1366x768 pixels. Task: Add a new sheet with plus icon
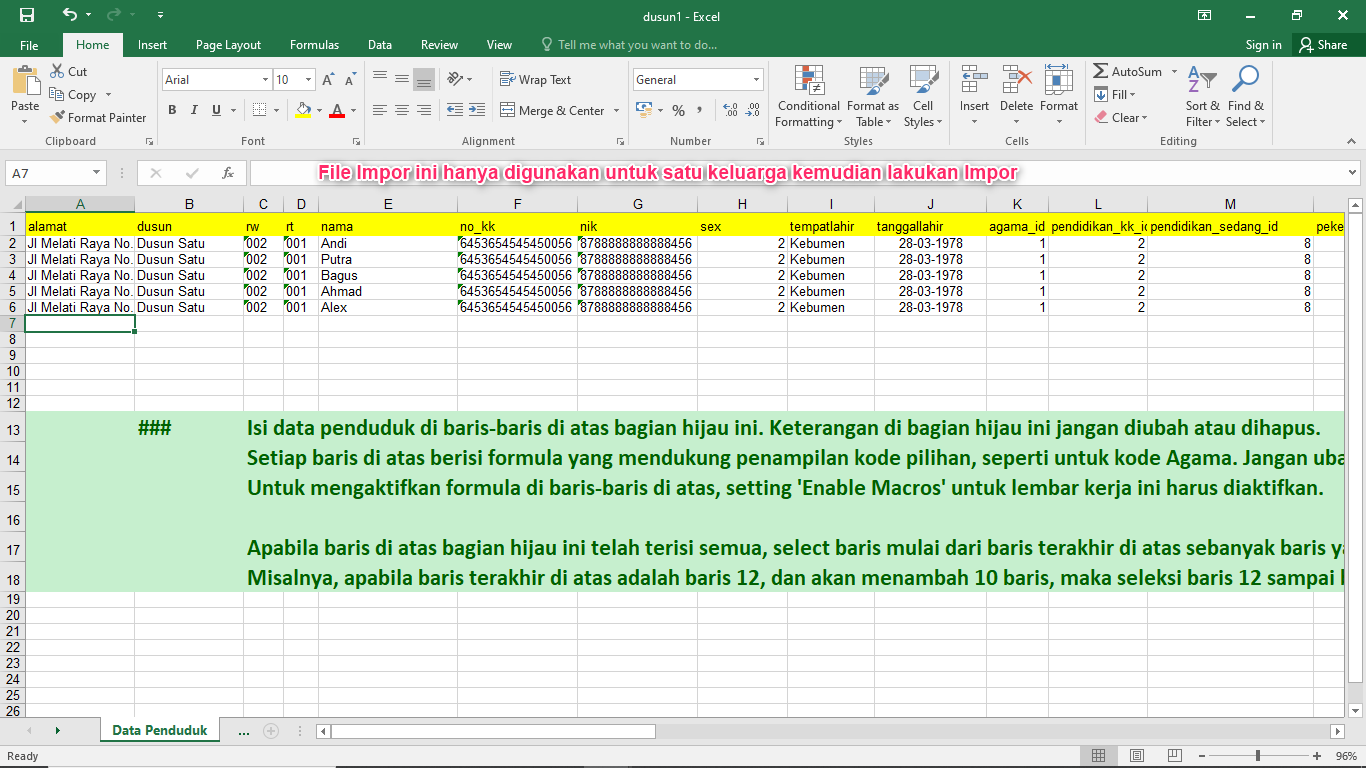click(x=271, y=731)
